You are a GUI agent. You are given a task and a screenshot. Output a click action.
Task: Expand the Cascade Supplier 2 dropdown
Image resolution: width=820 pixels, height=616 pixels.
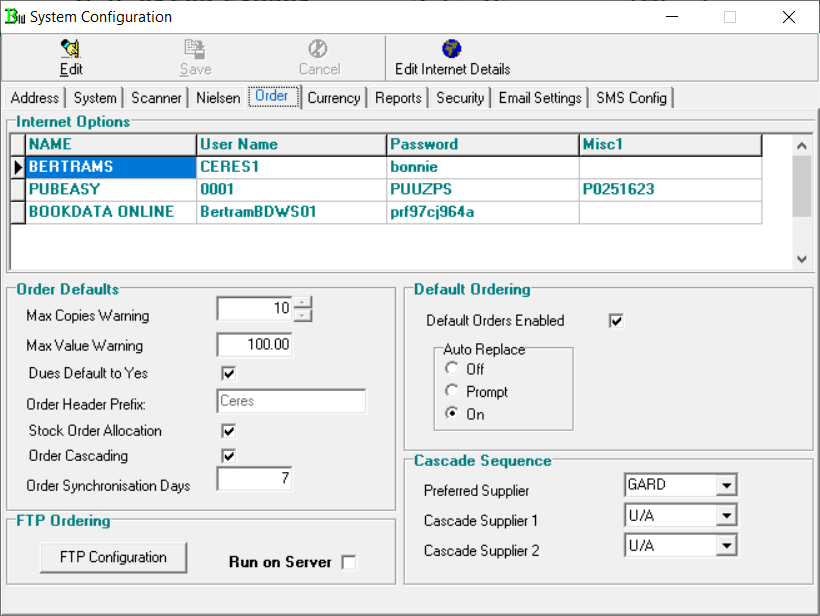(x=726, y=546)
